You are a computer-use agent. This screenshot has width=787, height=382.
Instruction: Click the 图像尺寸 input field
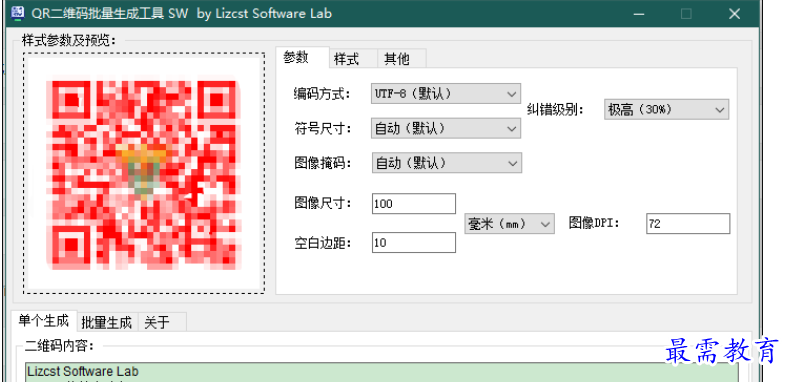point(414,204)
